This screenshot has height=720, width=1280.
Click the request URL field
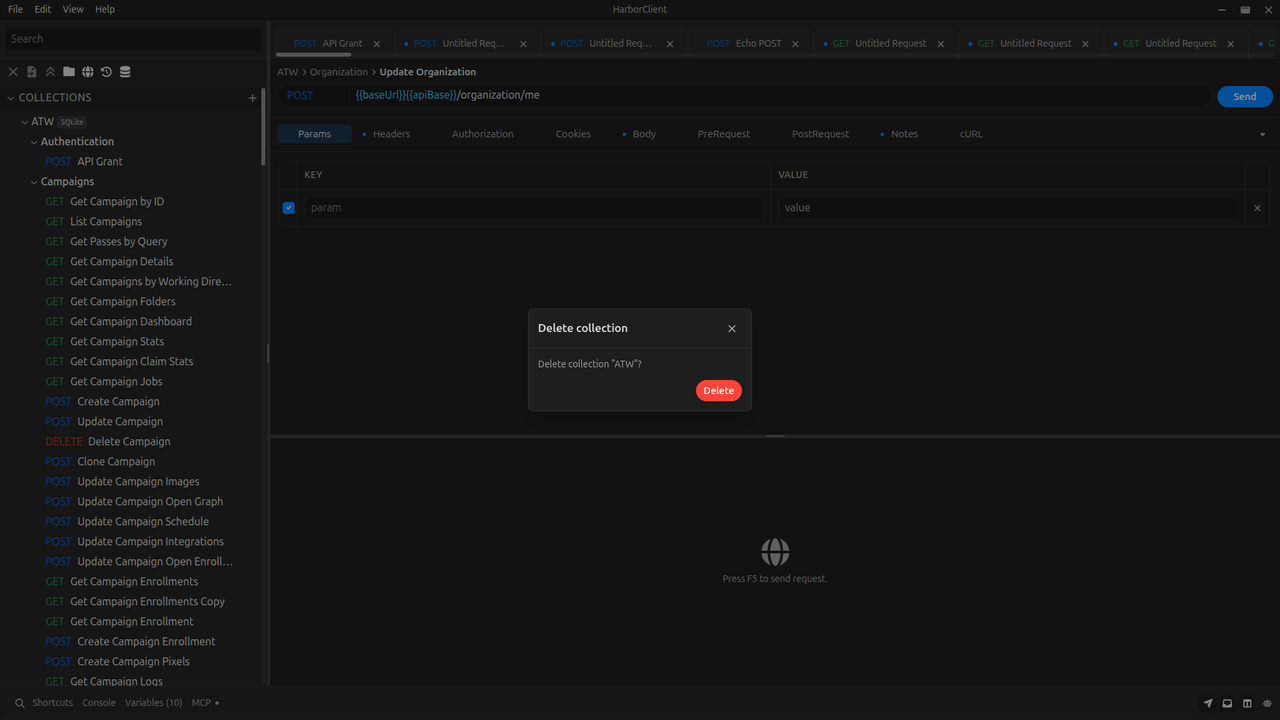coord(779,96)
